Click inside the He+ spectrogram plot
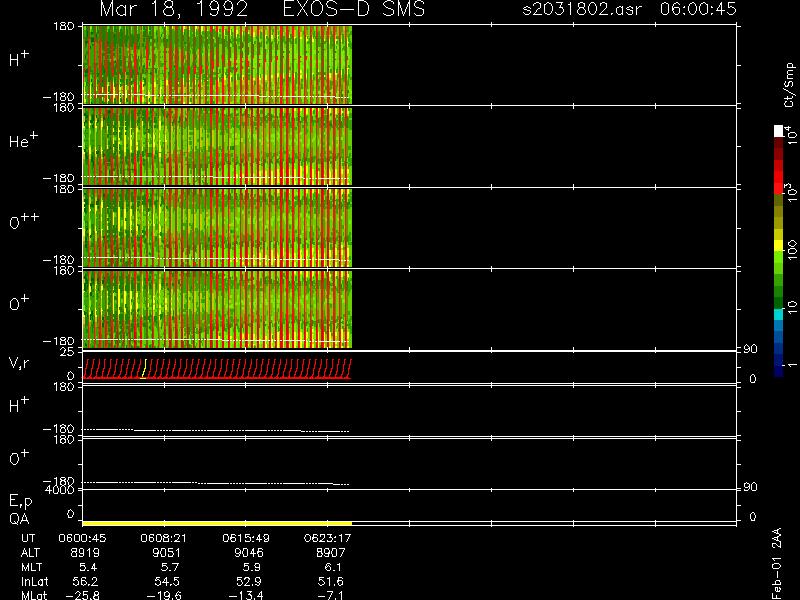 [x=217, y=146]
